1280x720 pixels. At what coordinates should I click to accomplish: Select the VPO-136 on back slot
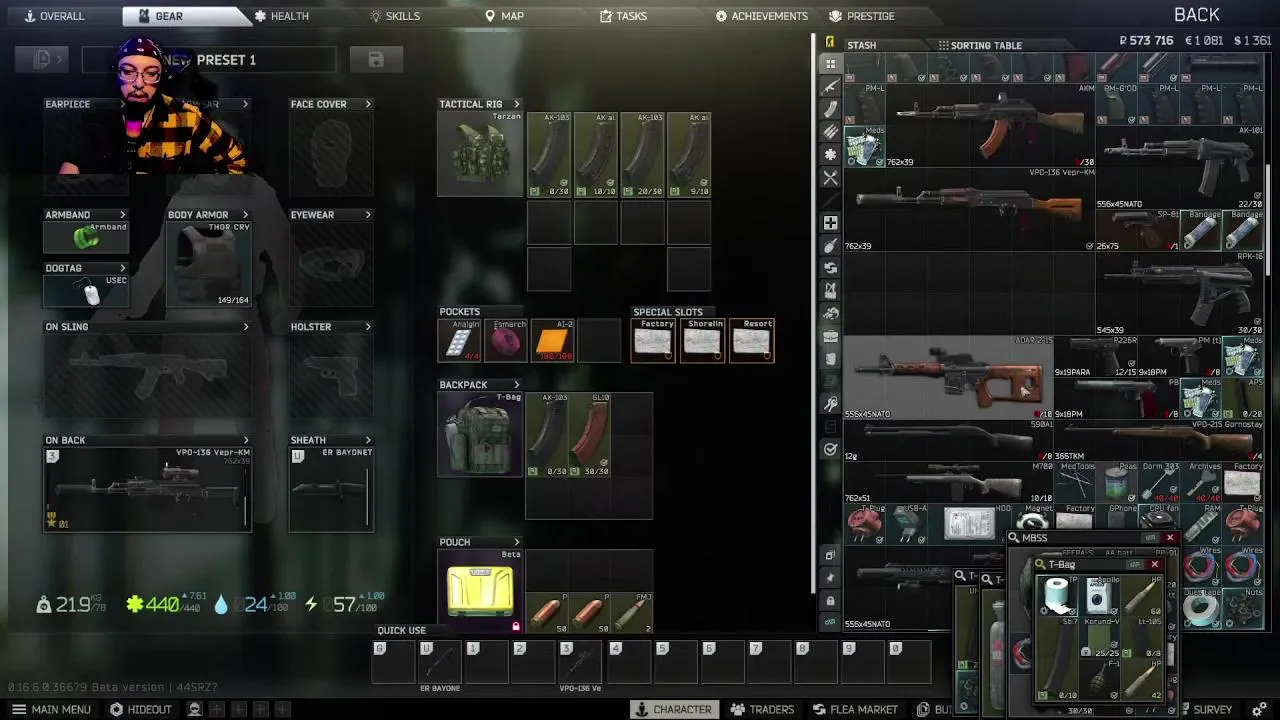[147, 489]
